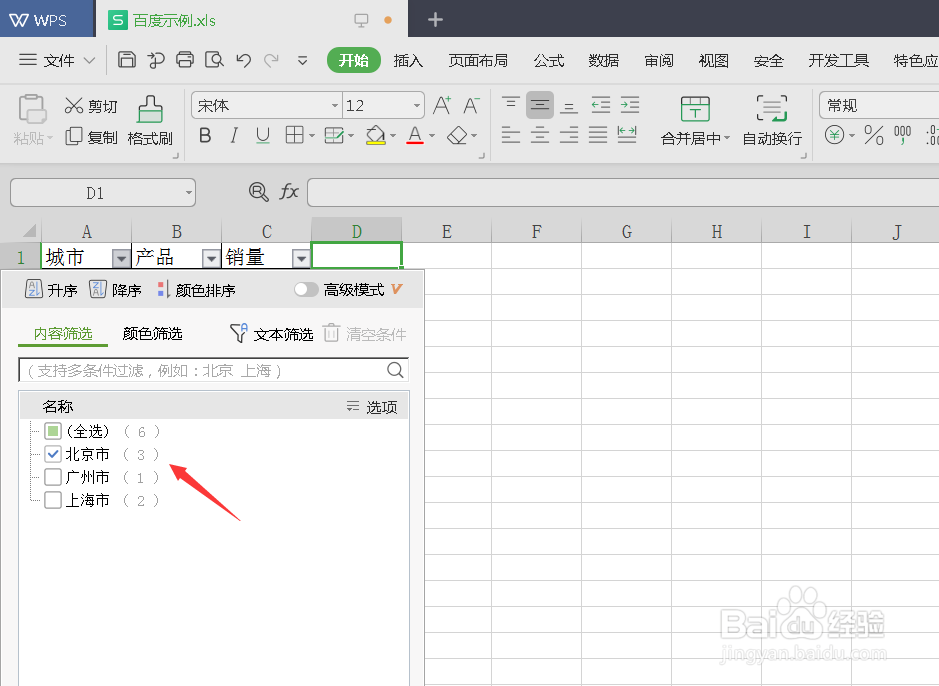Open Print Preview icon

tap(214, 60)
